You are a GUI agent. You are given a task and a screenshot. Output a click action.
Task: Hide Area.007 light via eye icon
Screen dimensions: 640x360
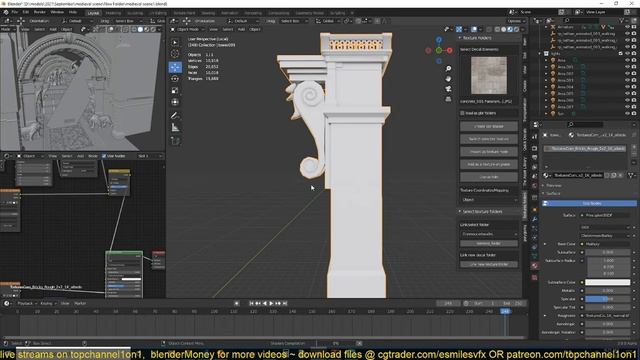[x=627, y=107]
